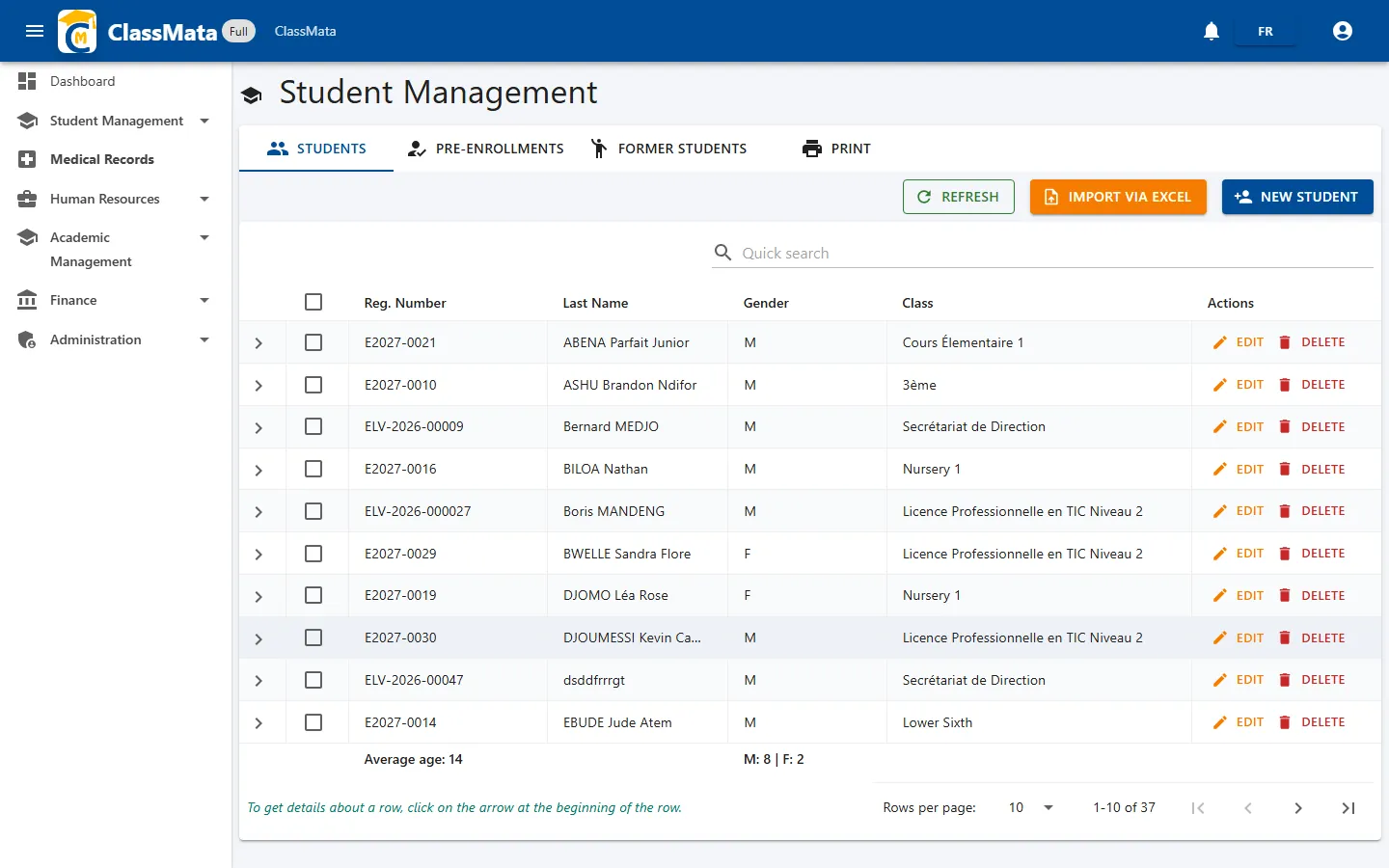Viewport: 1389px width, 868px height.
Task: Switch to the Former Students tab
Action: coord(668,149)
